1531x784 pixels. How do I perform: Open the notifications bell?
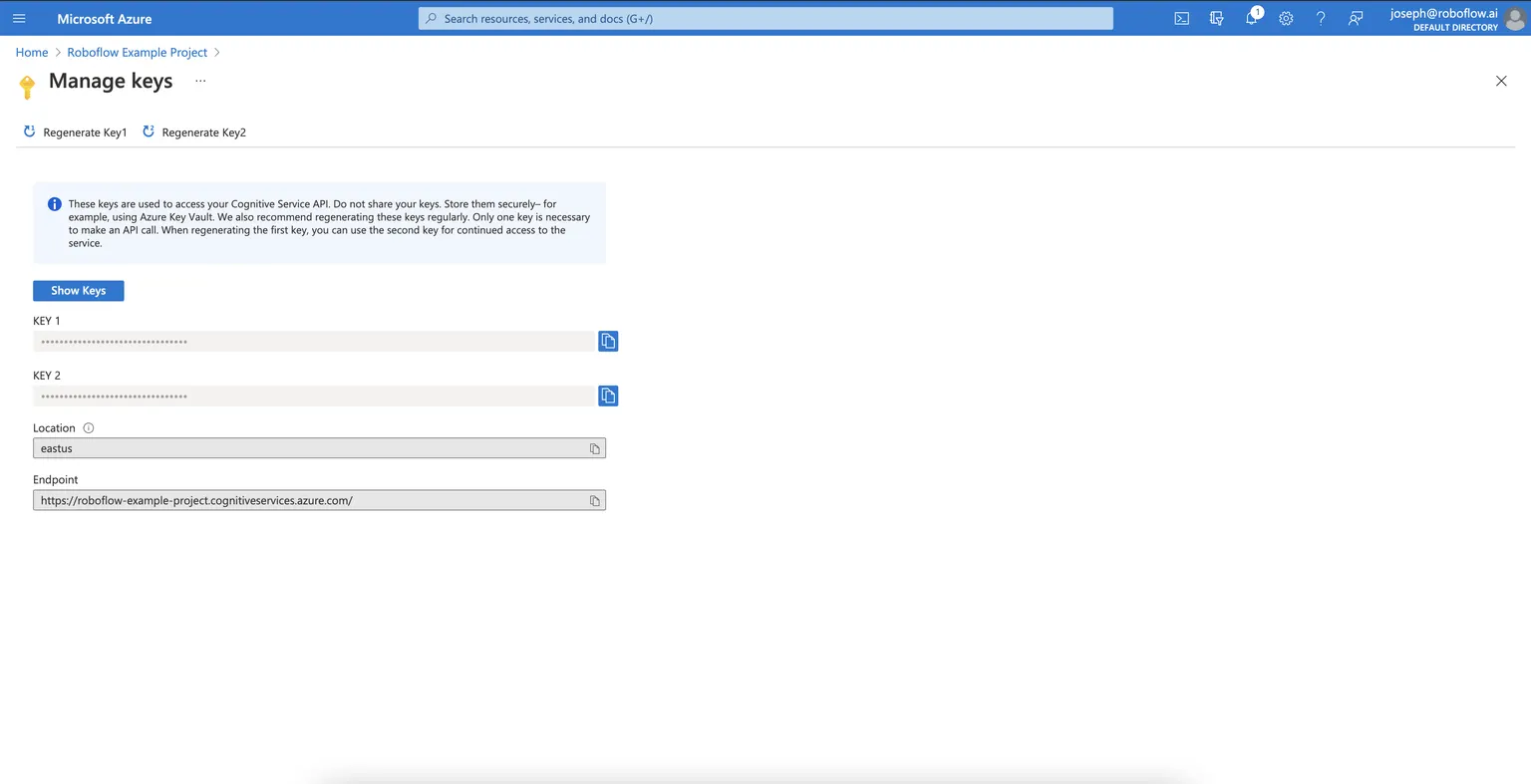click(1252, 19)
